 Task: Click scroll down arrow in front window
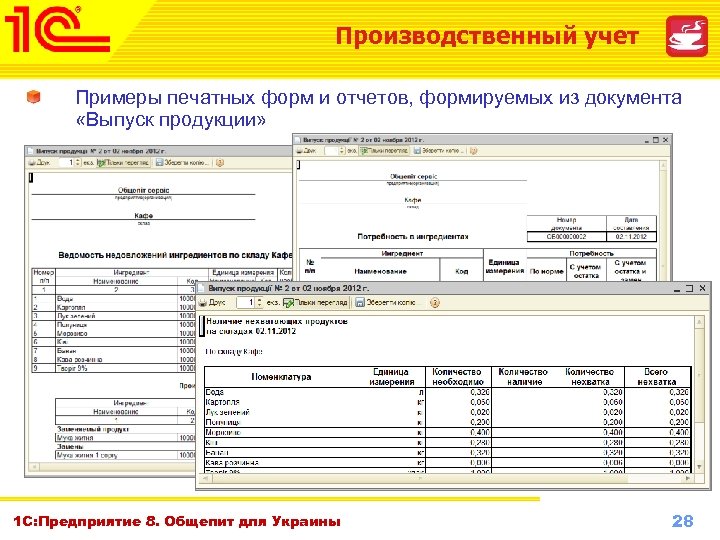(x=699, y=467)
